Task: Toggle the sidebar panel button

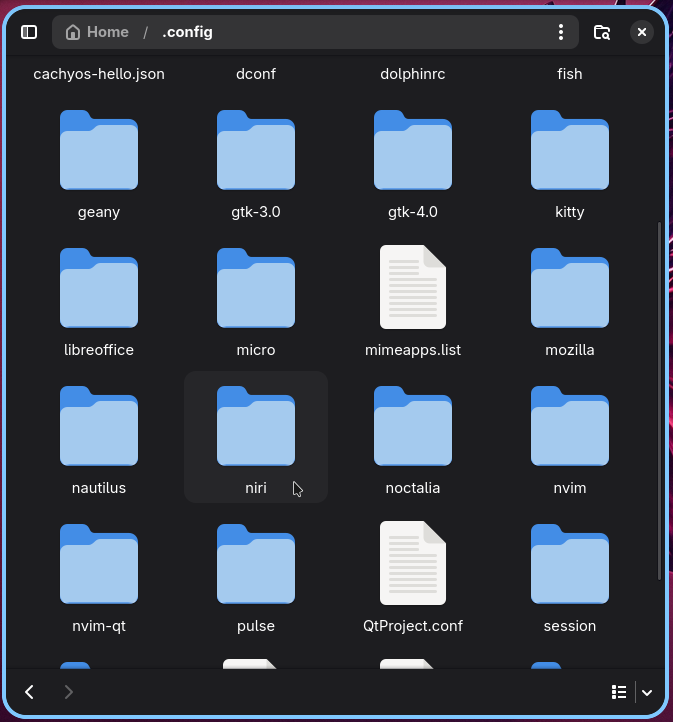Action: [x=29, y=32]
